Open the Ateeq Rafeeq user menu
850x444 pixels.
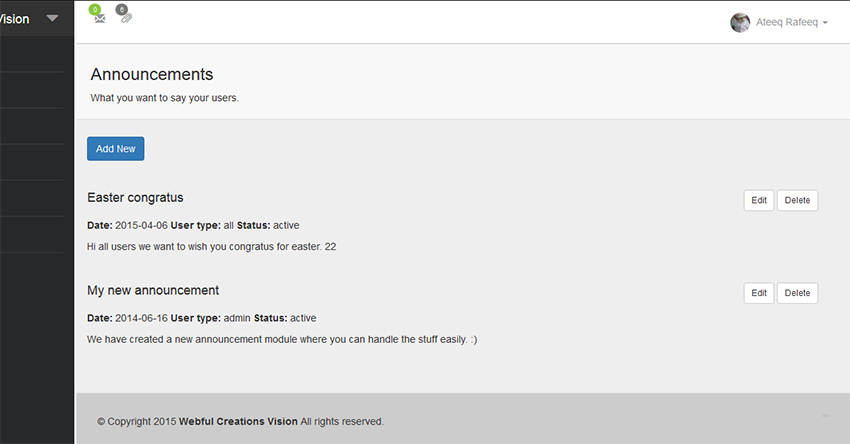point(789,22)
